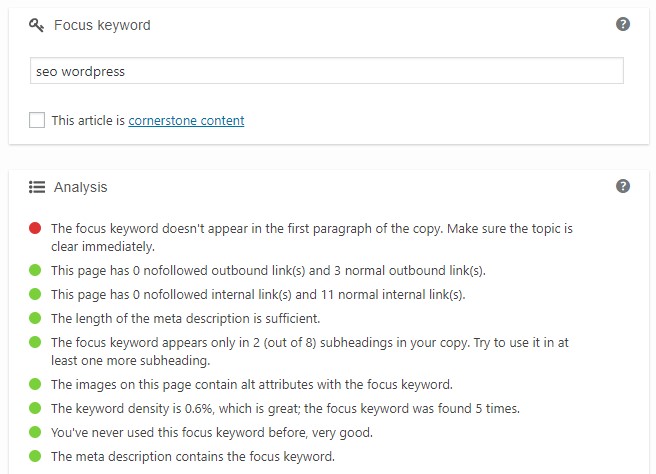The height and width of the screenshot is (474, 656).
Task: Click green bullet for never used keyword
Action: pyautogui.click(x=35, y=432)
